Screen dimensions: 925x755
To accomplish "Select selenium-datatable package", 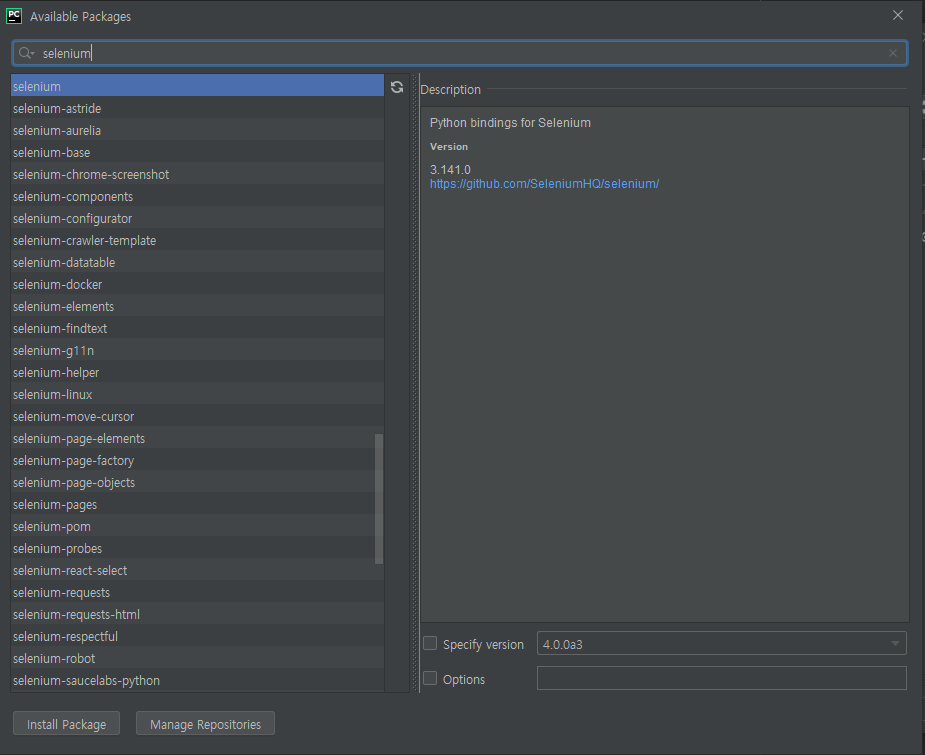I will [197, 262].
